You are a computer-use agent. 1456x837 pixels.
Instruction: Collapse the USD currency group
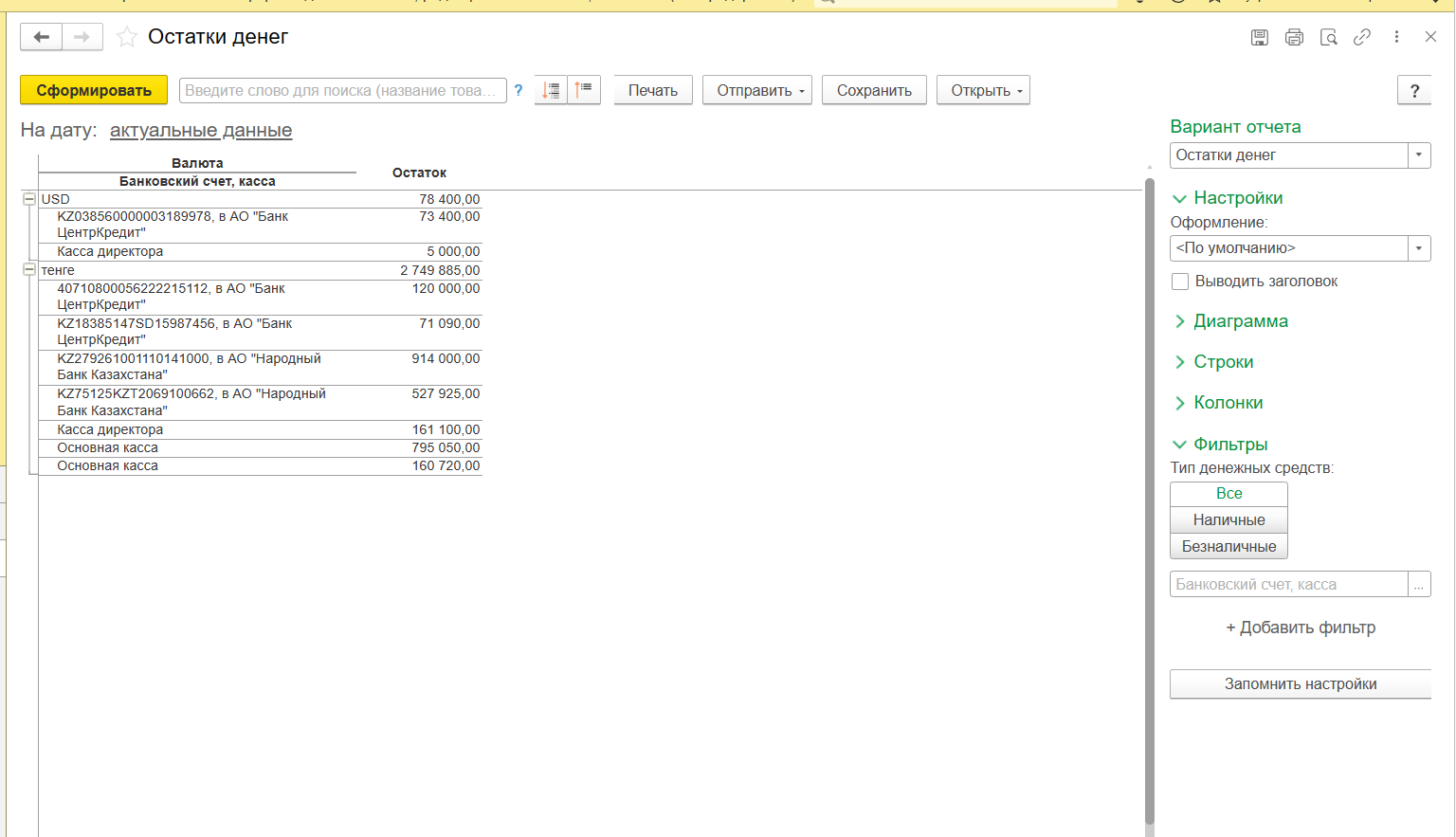tap(29, 199)
